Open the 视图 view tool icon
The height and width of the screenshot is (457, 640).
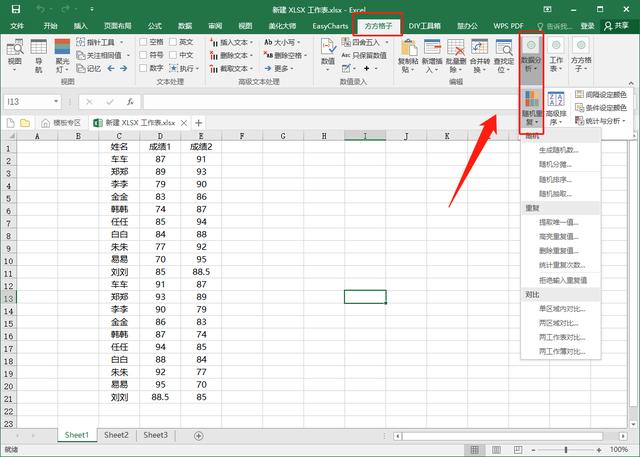[x=15, y=56]
